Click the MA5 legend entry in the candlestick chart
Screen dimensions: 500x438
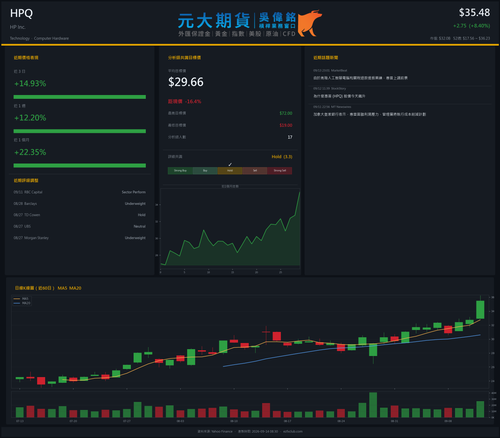click(x=21, y=299)
